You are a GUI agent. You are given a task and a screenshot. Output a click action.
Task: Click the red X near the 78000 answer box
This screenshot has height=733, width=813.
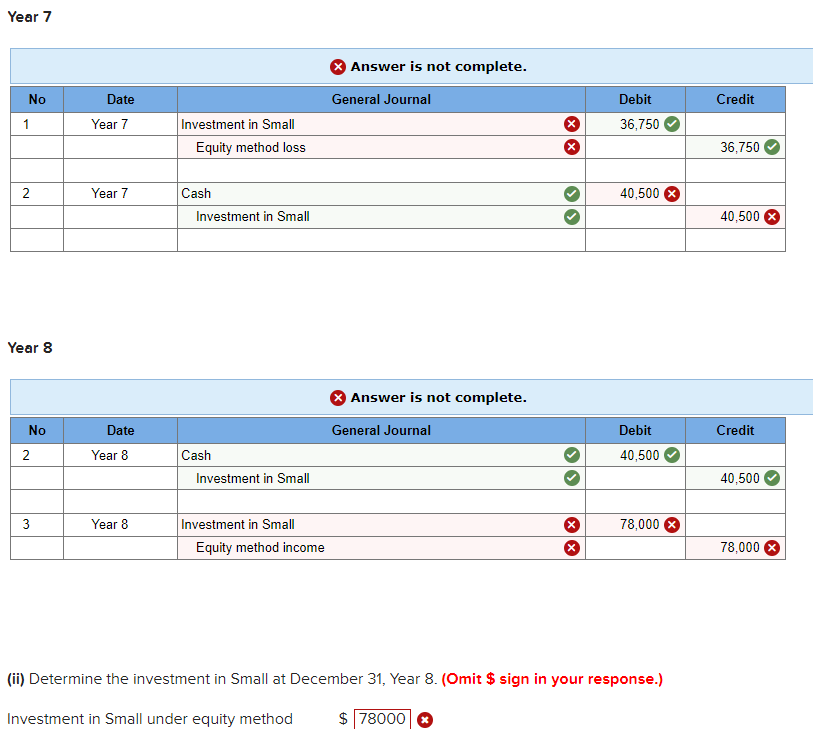click(x=425, y=719)
